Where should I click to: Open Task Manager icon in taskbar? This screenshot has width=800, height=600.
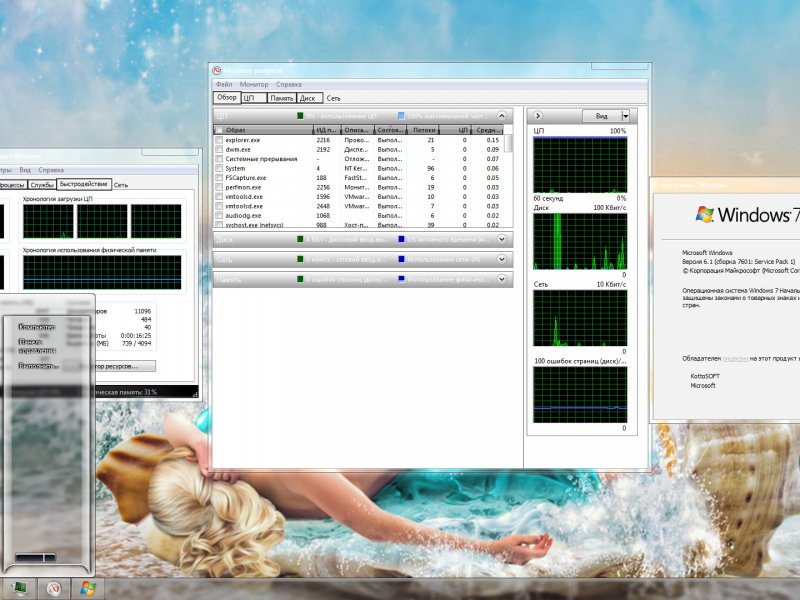point(20,588)
